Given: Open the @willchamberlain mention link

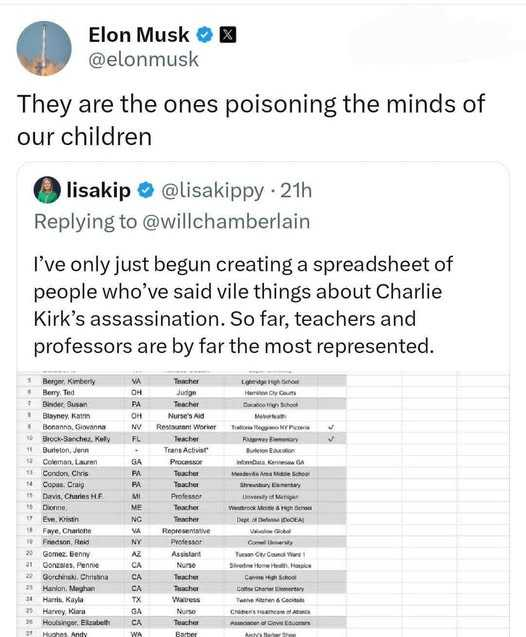Looking at the screenshot, I should click(x=226, y=221).
